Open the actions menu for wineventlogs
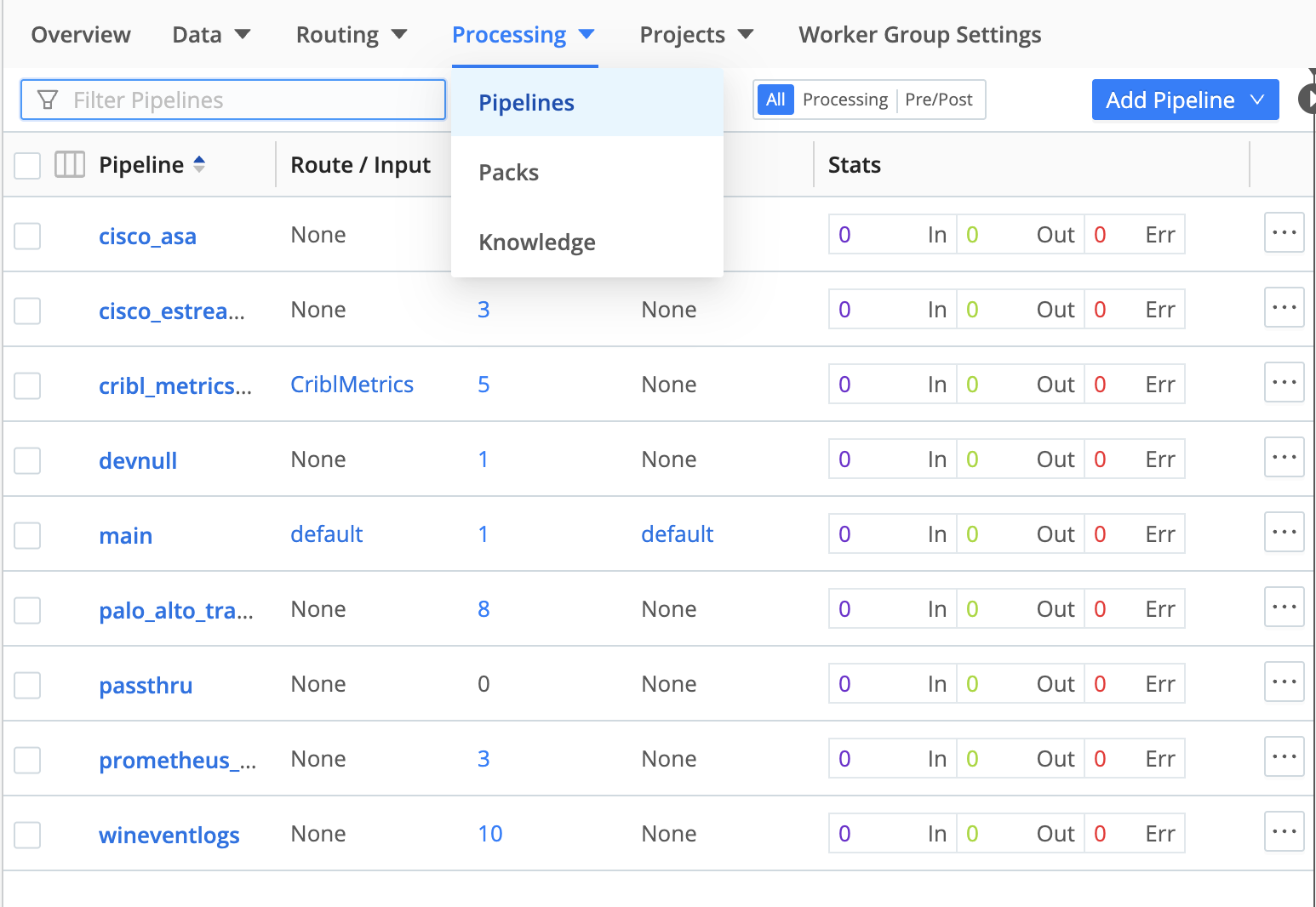1316x907 pixels. [1284, 831]
